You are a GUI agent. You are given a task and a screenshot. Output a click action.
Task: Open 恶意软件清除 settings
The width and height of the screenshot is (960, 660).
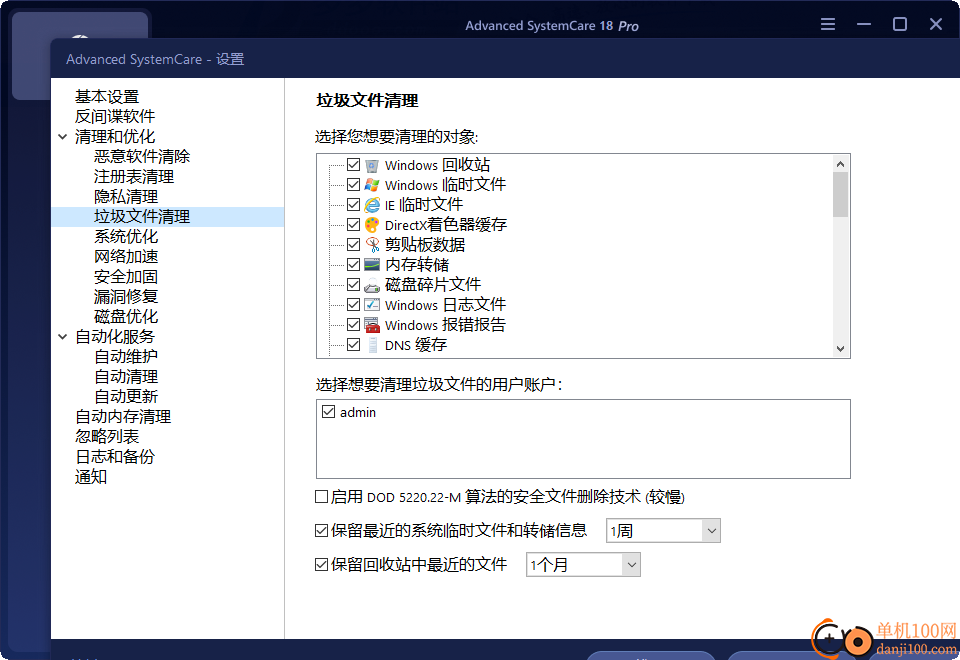[142, 157]
